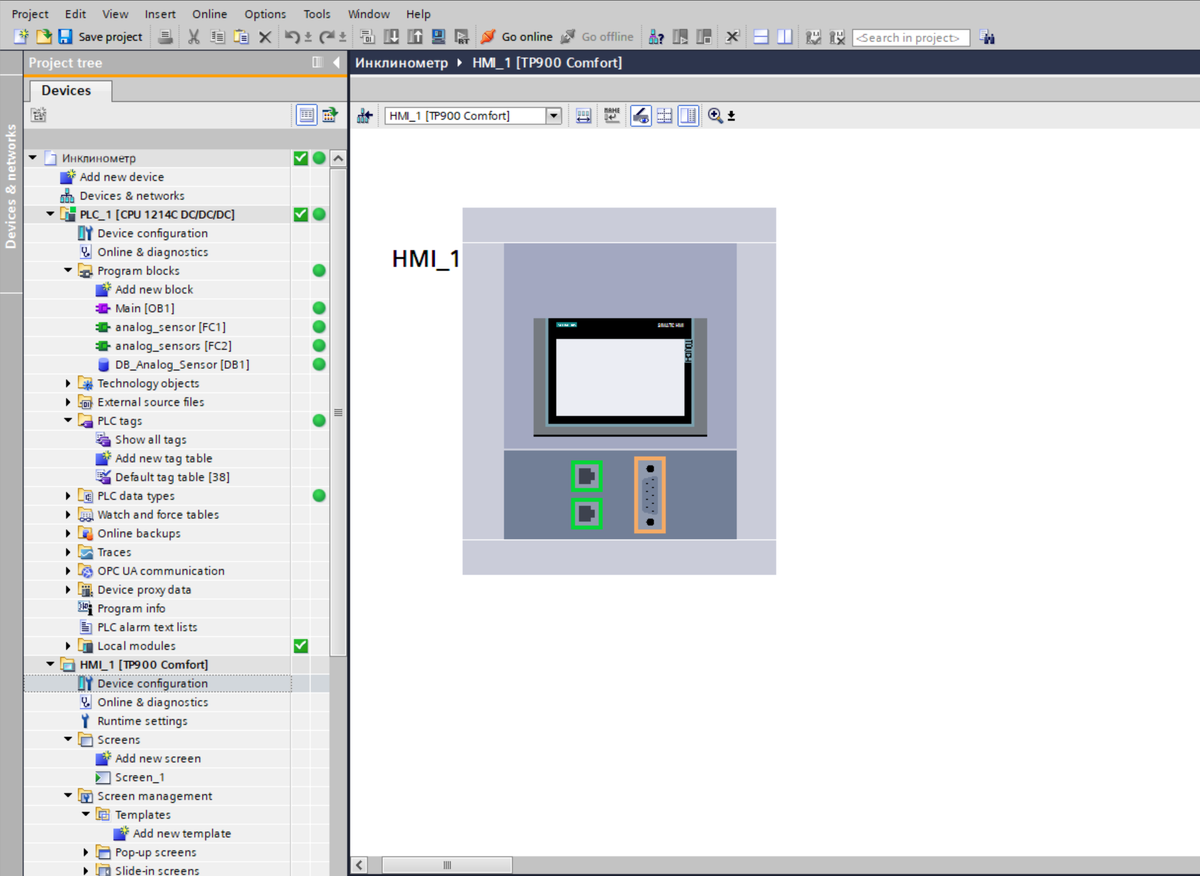
Task: Open the Options menu
Action: pyautogui.click(x=265, y=14)
